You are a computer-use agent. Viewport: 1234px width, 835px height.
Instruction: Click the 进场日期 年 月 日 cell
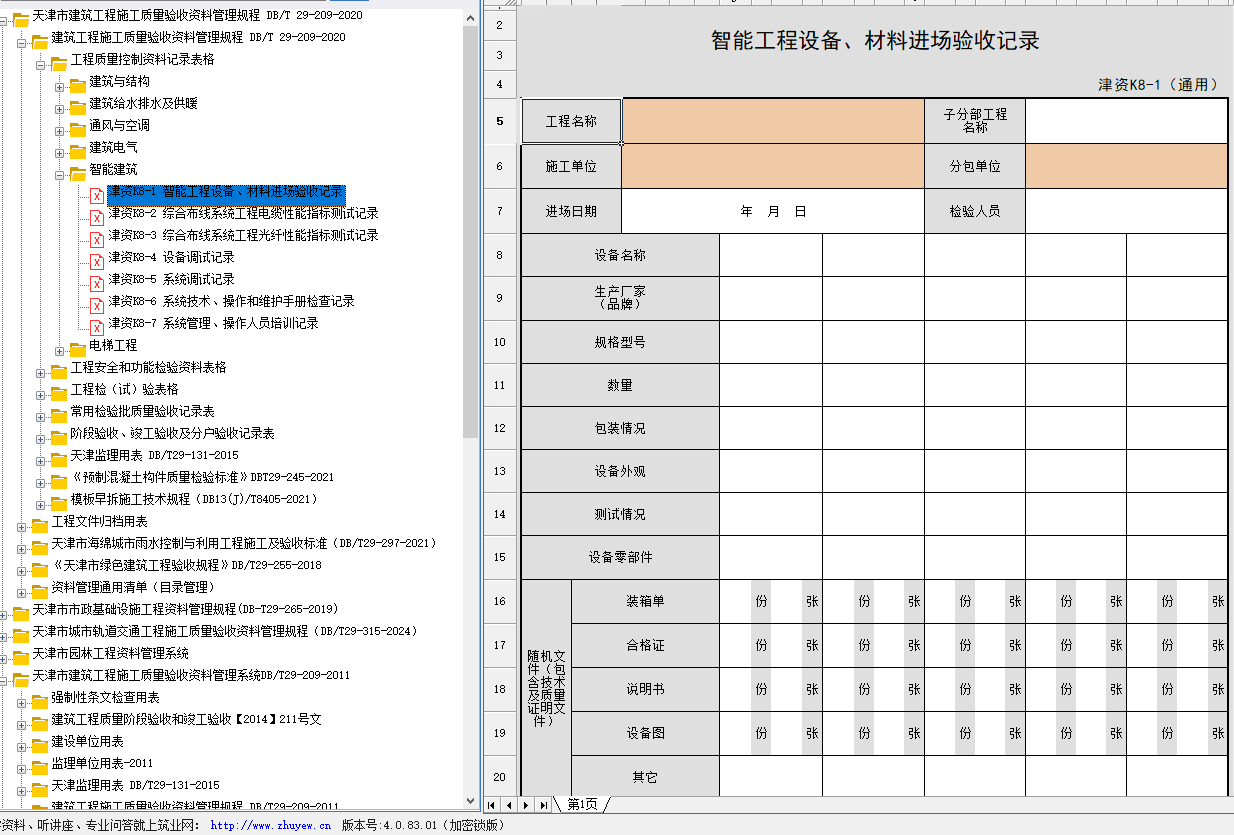773,211
